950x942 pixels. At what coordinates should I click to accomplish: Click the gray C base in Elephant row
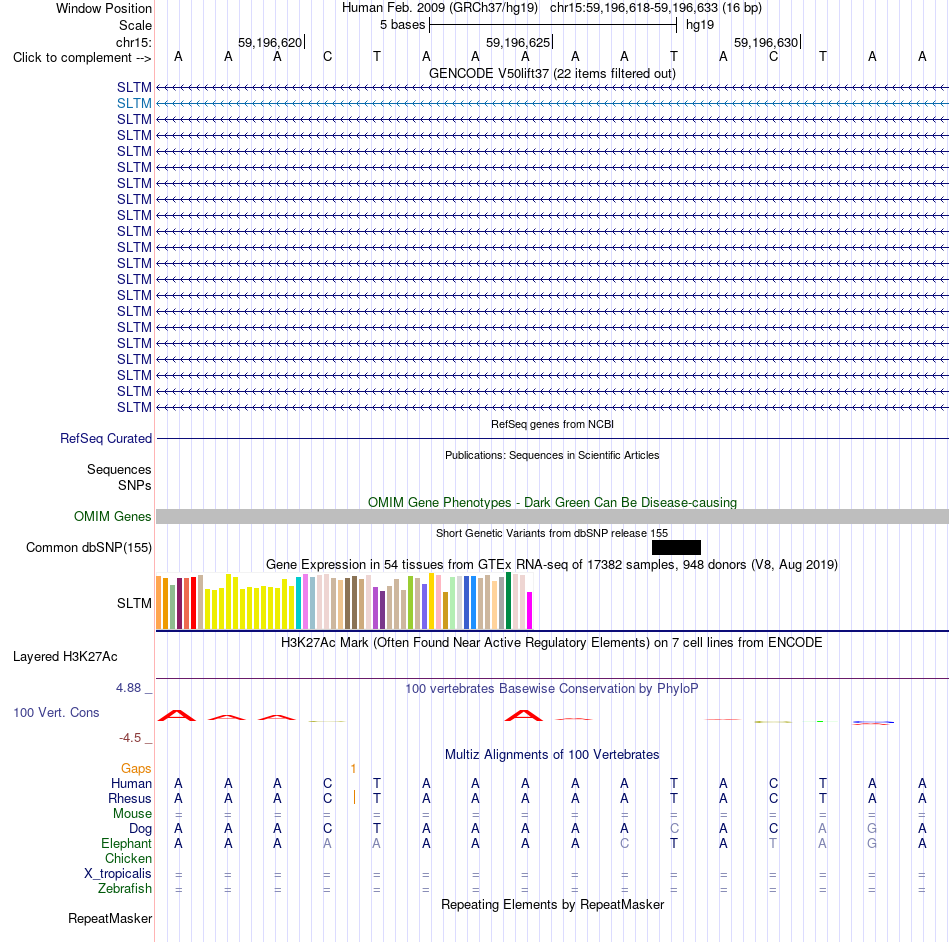[x=624, y=843]
